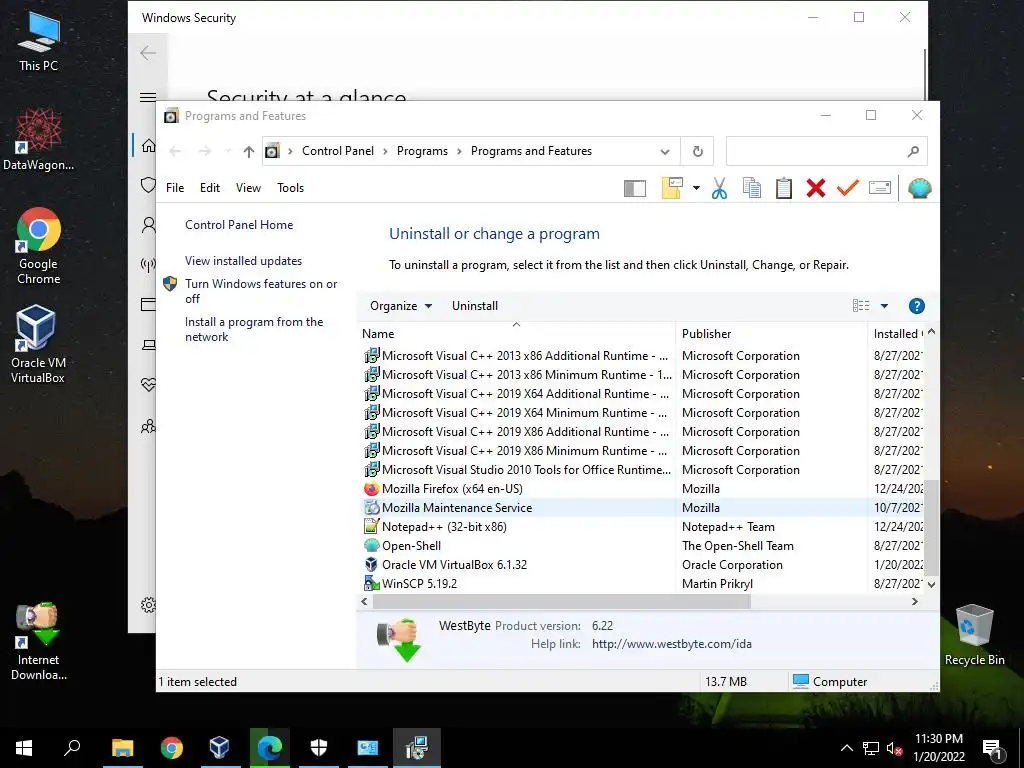Click the Refresh button beside address bar

pos(697,152)
